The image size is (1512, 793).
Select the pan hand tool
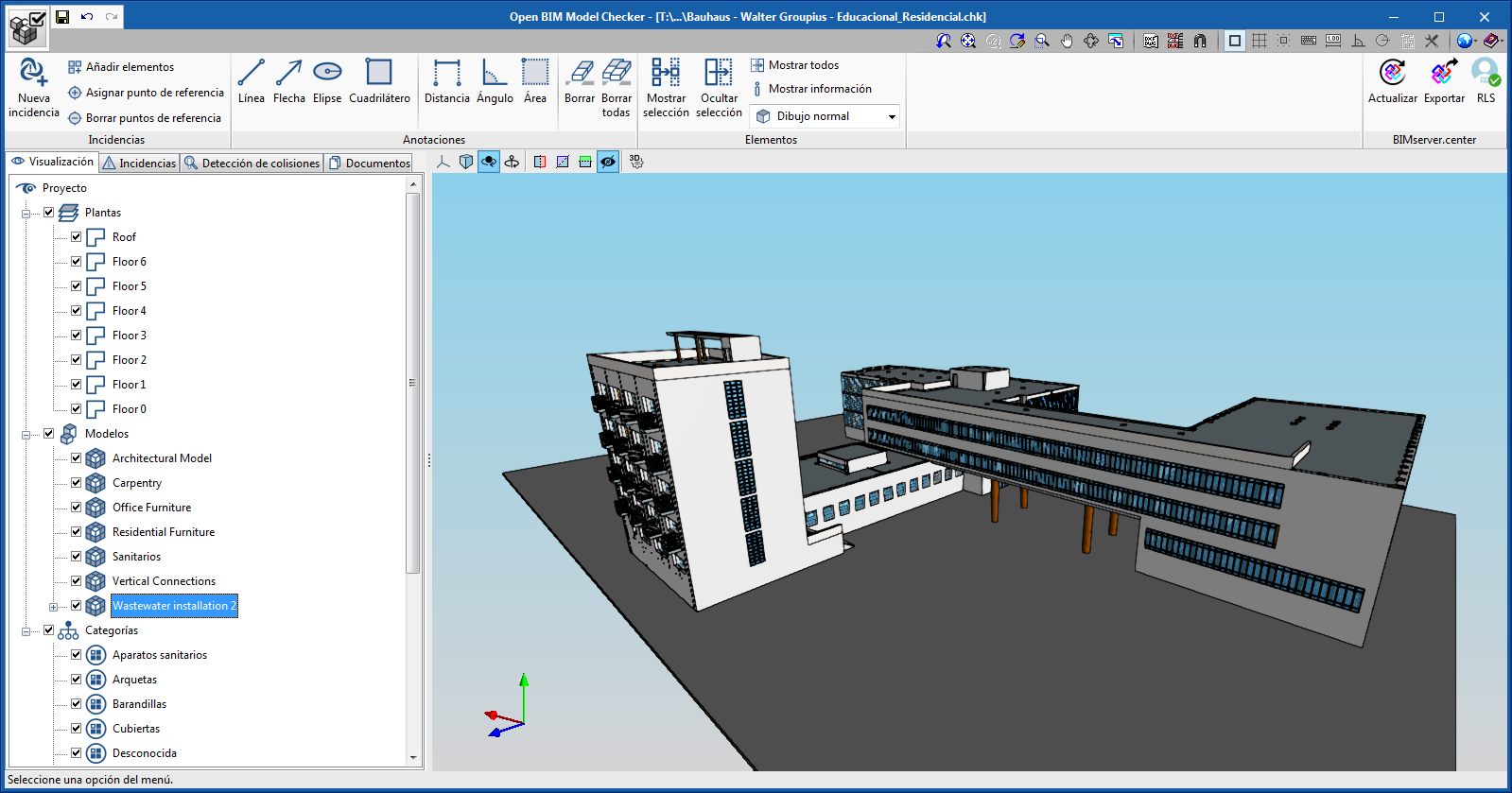pos(1067,41)
